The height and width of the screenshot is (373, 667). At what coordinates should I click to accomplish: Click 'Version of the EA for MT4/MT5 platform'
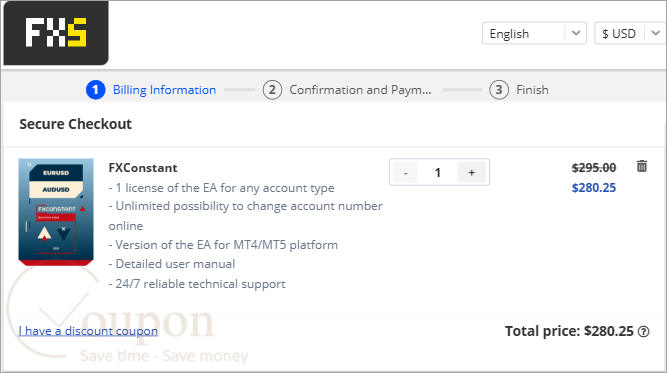[223, 245]
